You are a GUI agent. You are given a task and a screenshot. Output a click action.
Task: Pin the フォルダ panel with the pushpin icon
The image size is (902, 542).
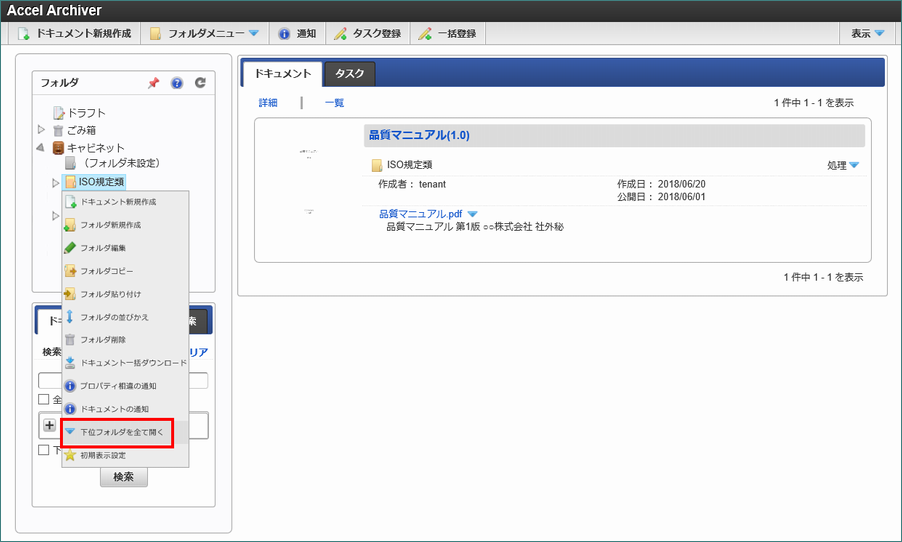point(153,84)
